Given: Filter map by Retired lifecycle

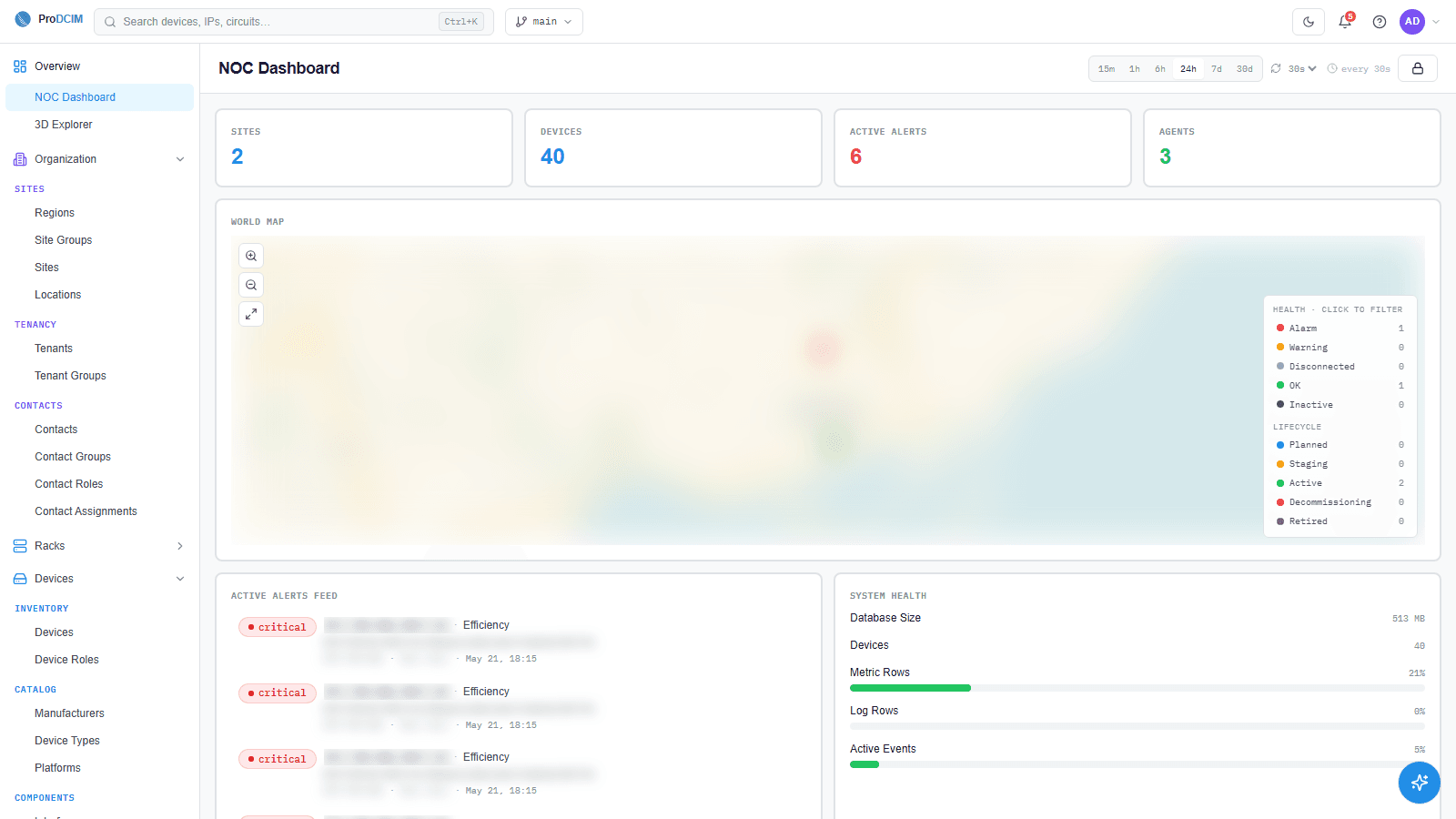Looking at the screenshot, I should click(x=1340, y=521).
